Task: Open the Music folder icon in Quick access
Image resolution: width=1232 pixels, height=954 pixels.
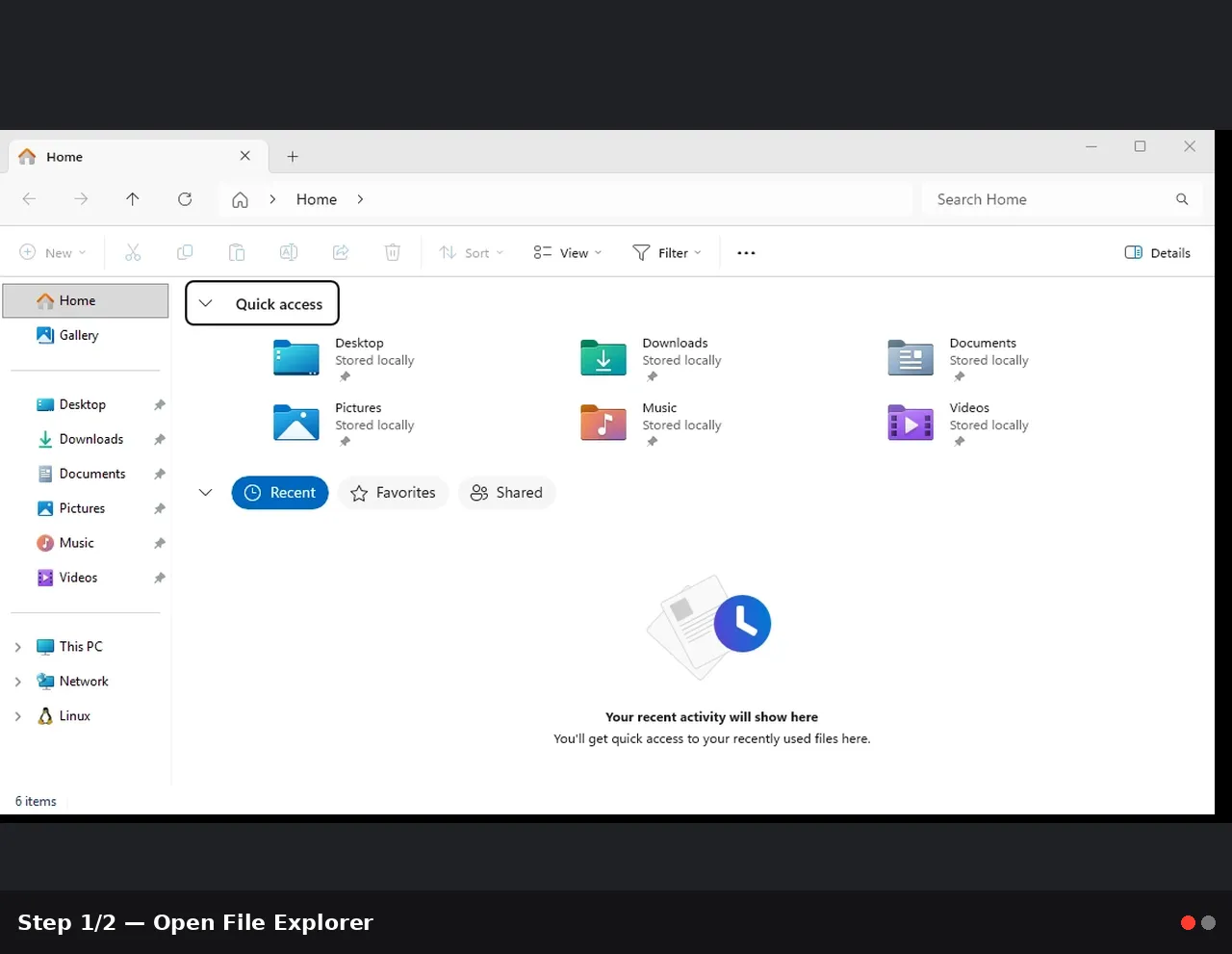Action: [x=603, y=423]
